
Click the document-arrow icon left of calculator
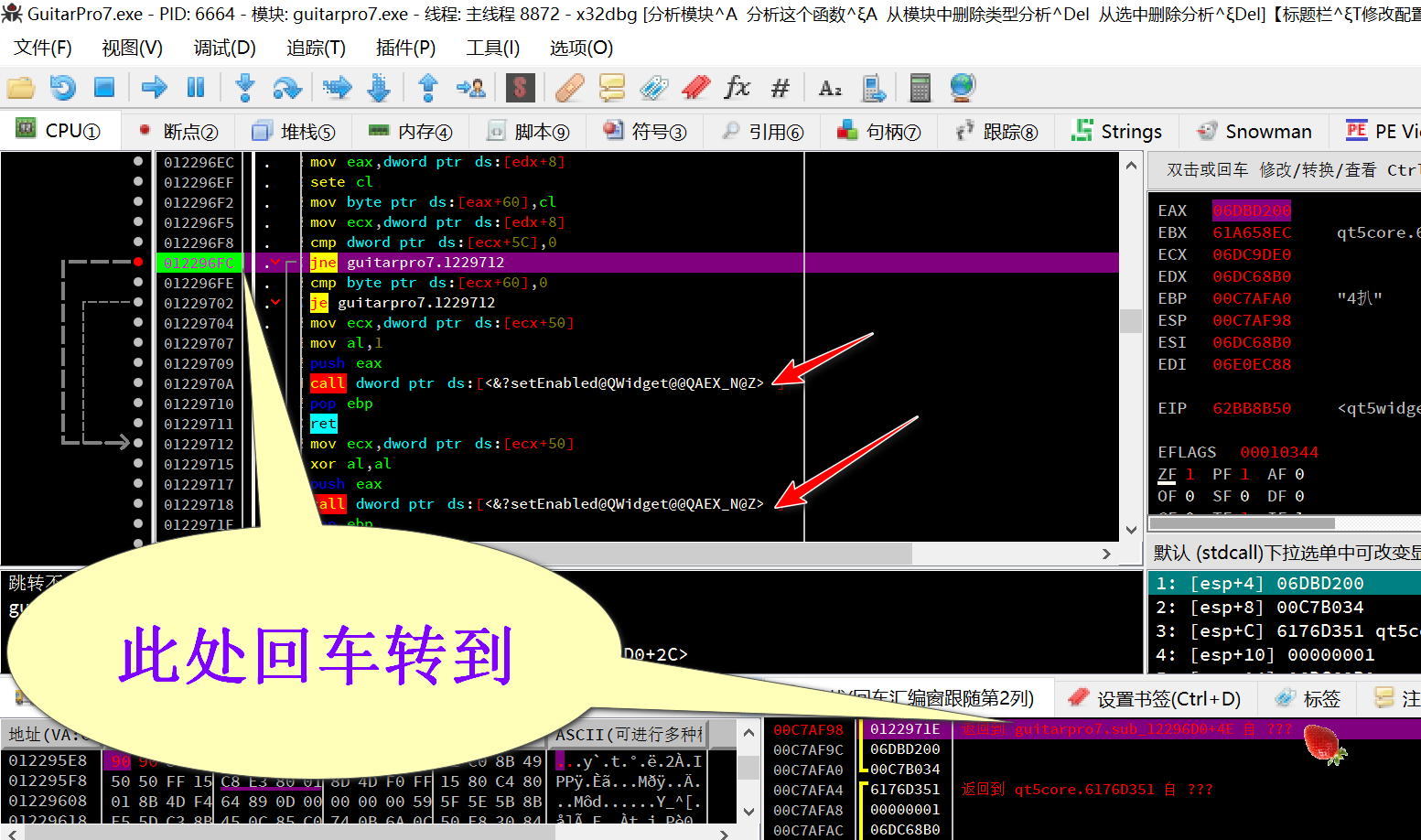tap(874, 88)
